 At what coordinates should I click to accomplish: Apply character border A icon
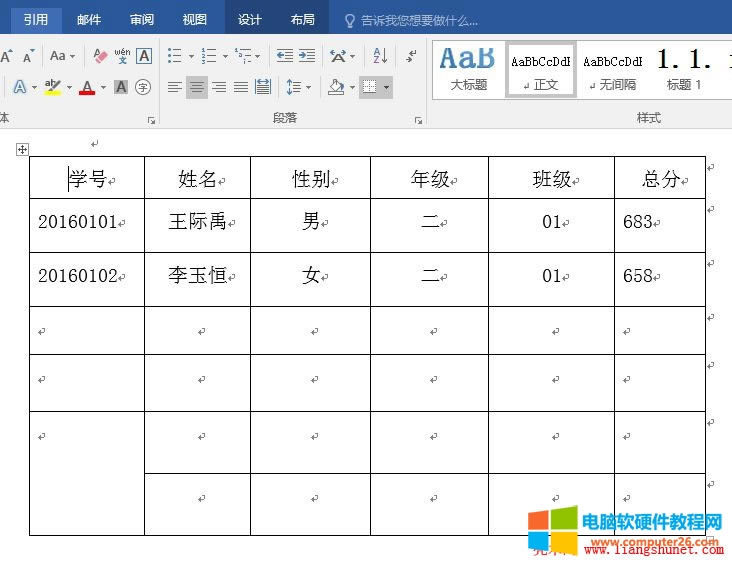tap(144, 56)
